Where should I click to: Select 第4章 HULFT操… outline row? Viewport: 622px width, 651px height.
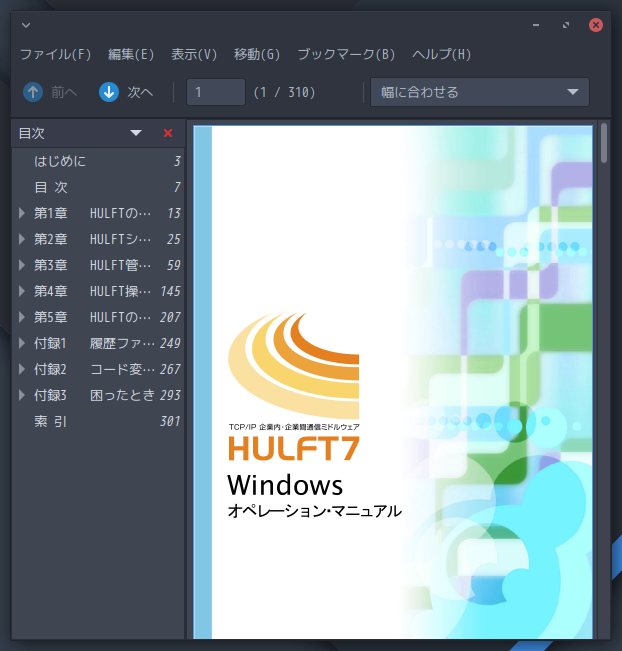click(x=98, y=291)
